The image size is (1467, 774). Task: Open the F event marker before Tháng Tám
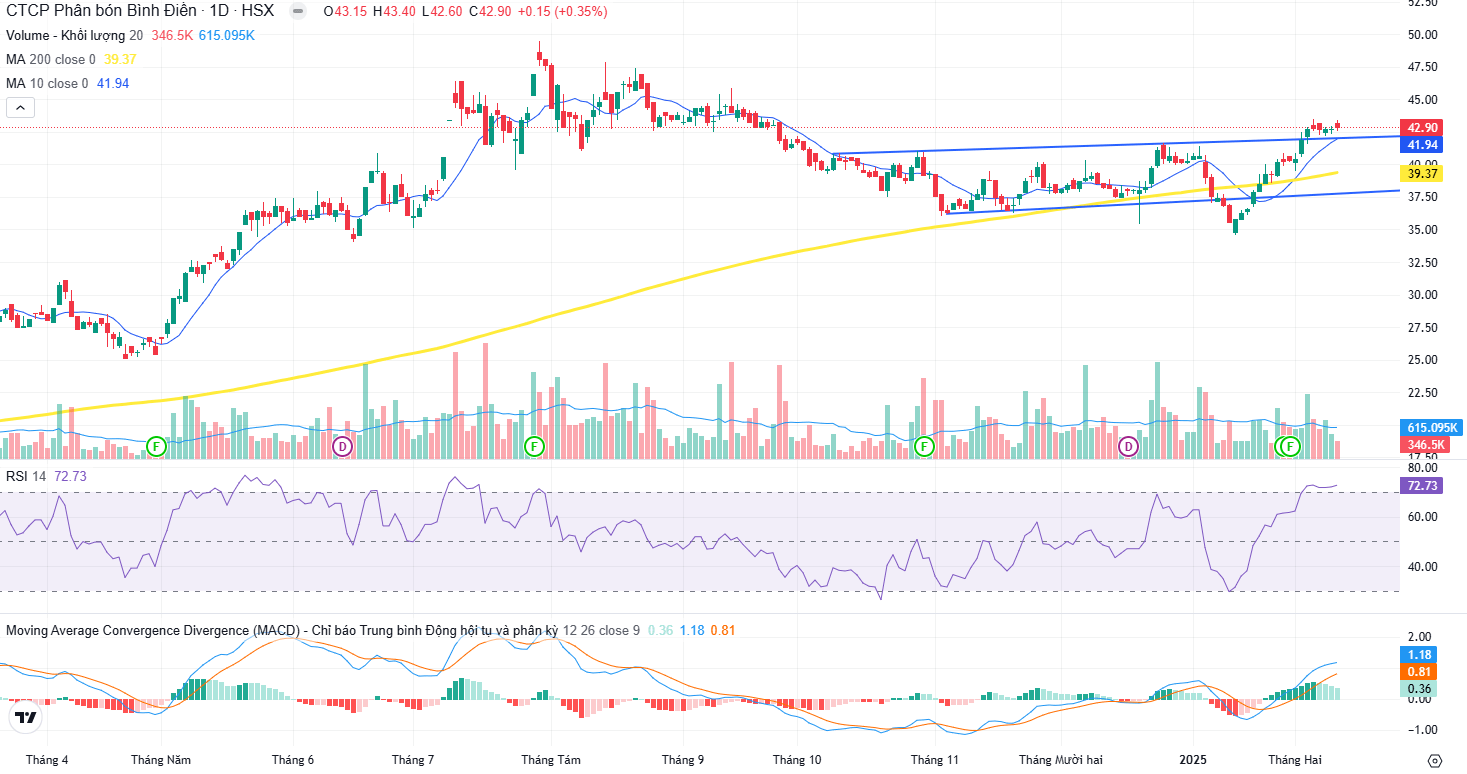point(535,446)
